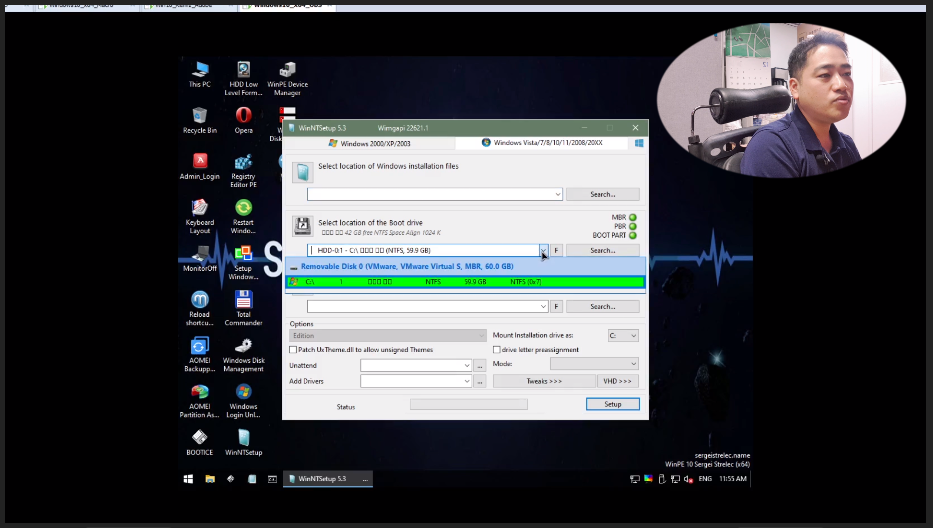Open File Explorer from taskbar
This screenshot has height=528, width=933.
tap(210, 479)
